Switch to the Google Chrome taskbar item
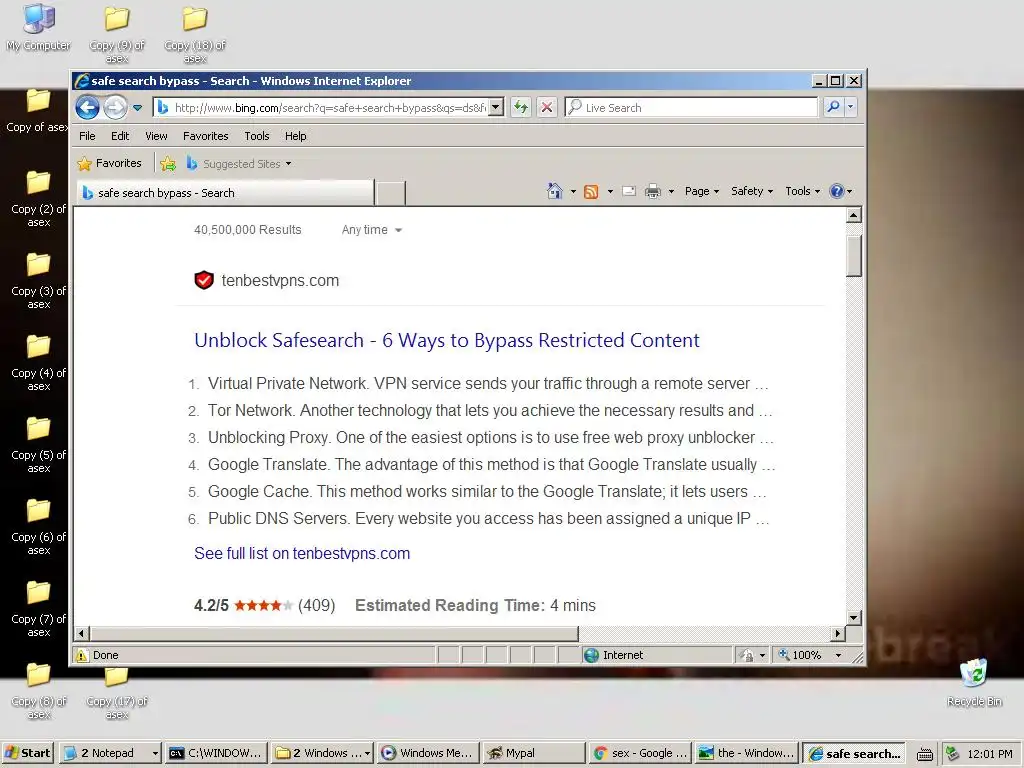Viewport: 1024px width, 768px height. (x=639, y=753)
